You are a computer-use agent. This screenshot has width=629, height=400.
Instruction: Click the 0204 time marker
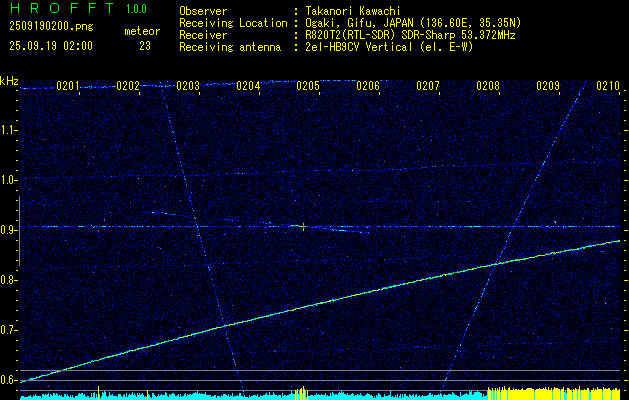coord(248,86)
